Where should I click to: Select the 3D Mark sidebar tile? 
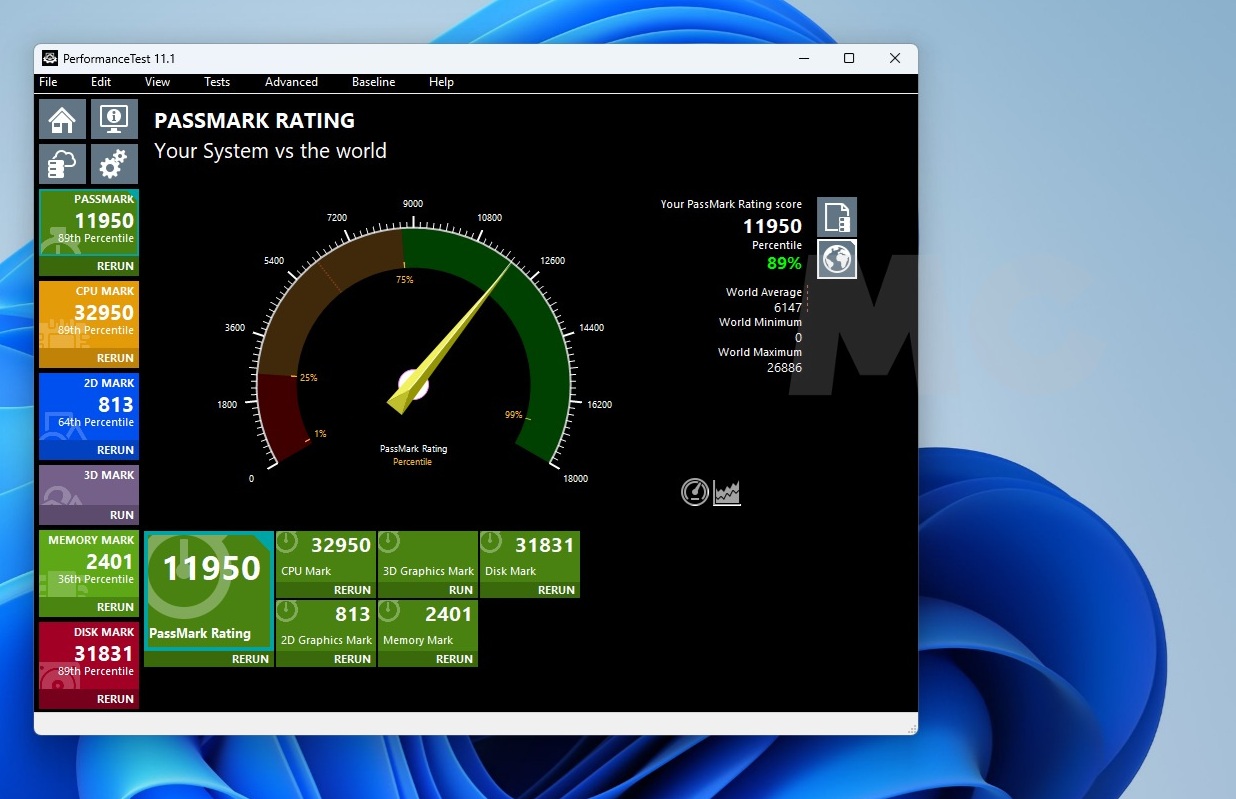click(x=89, y=486)
